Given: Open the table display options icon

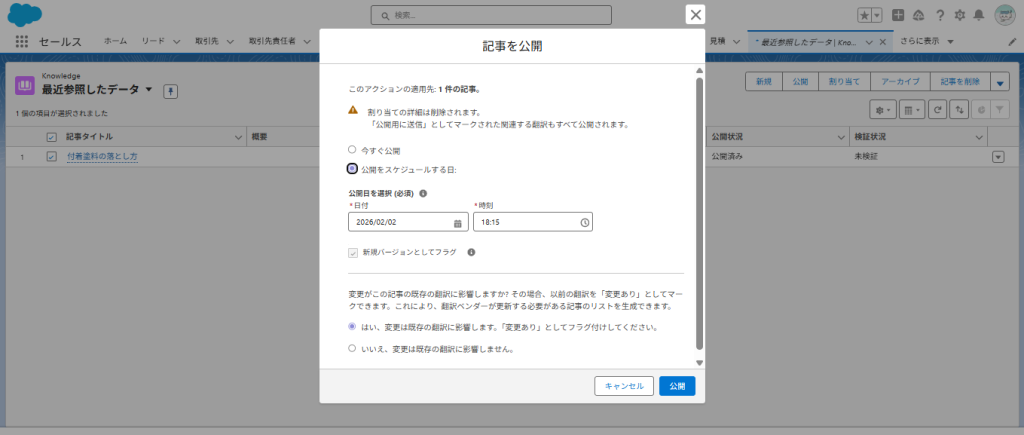Looking at the screenshot, I should [910, 110].
